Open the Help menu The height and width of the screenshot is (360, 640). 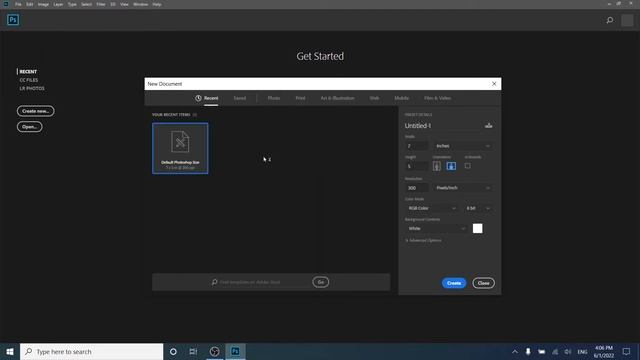pyautogui.click(x=157, y=4)
